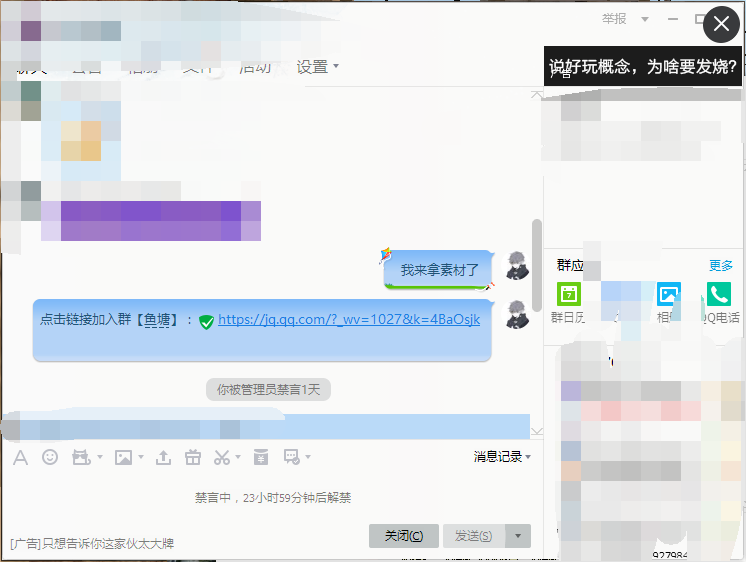Click 更多 to see more group apps
The height and width of the screenshot is (562, 746).
point(721,265)
